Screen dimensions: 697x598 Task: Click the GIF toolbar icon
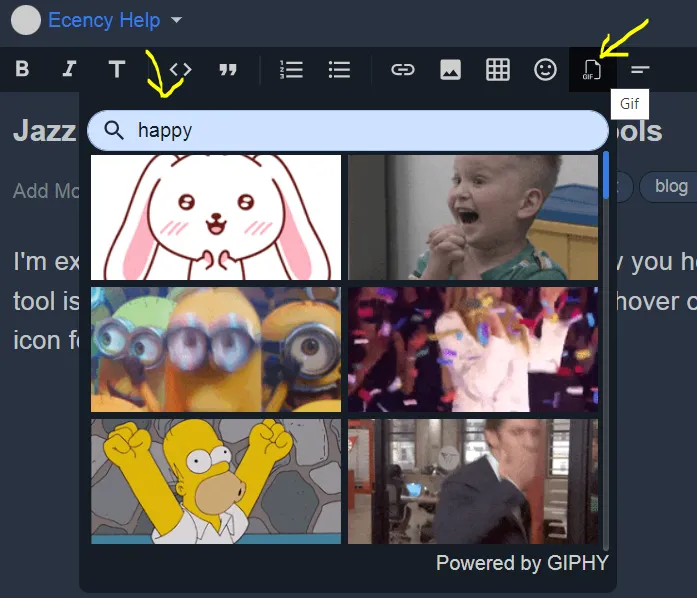(x=592, y=69)
